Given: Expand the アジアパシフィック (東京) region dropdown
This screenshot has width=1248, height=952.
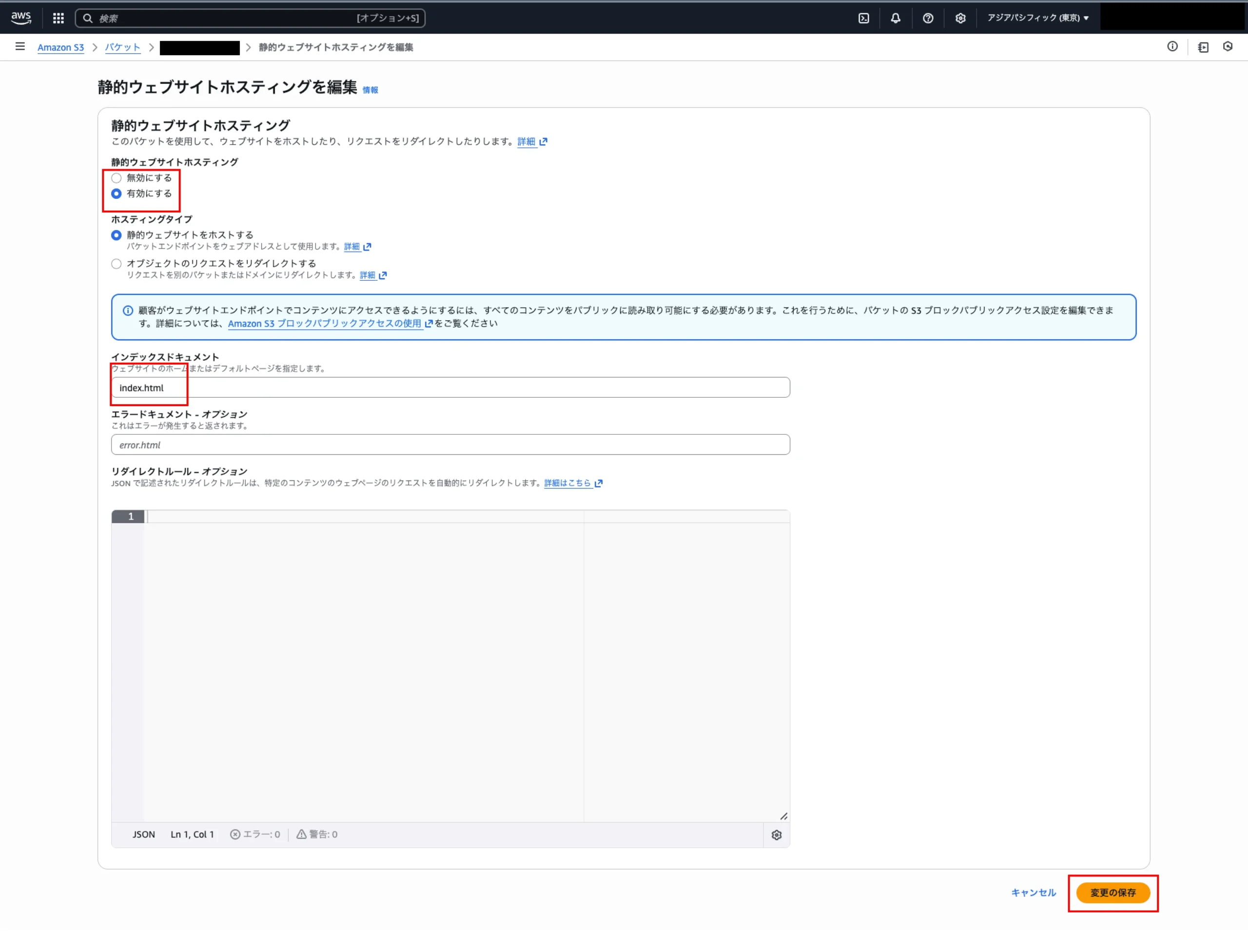Looking at the screenshot, I should point(1037,18).
